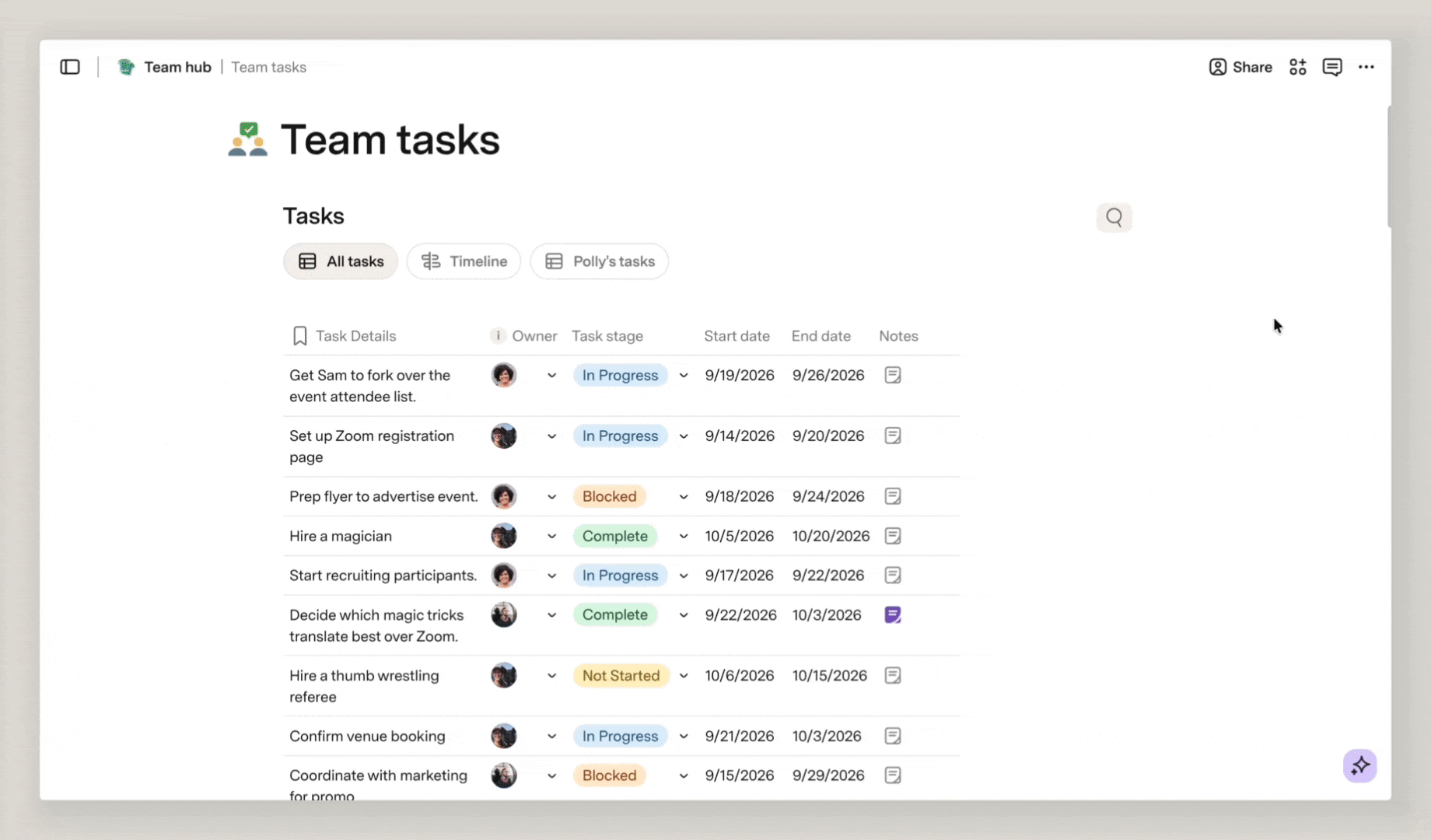Toggle the sidebar panel icon
Viewport: 1431px width, 840px height.
click(70, 67)
